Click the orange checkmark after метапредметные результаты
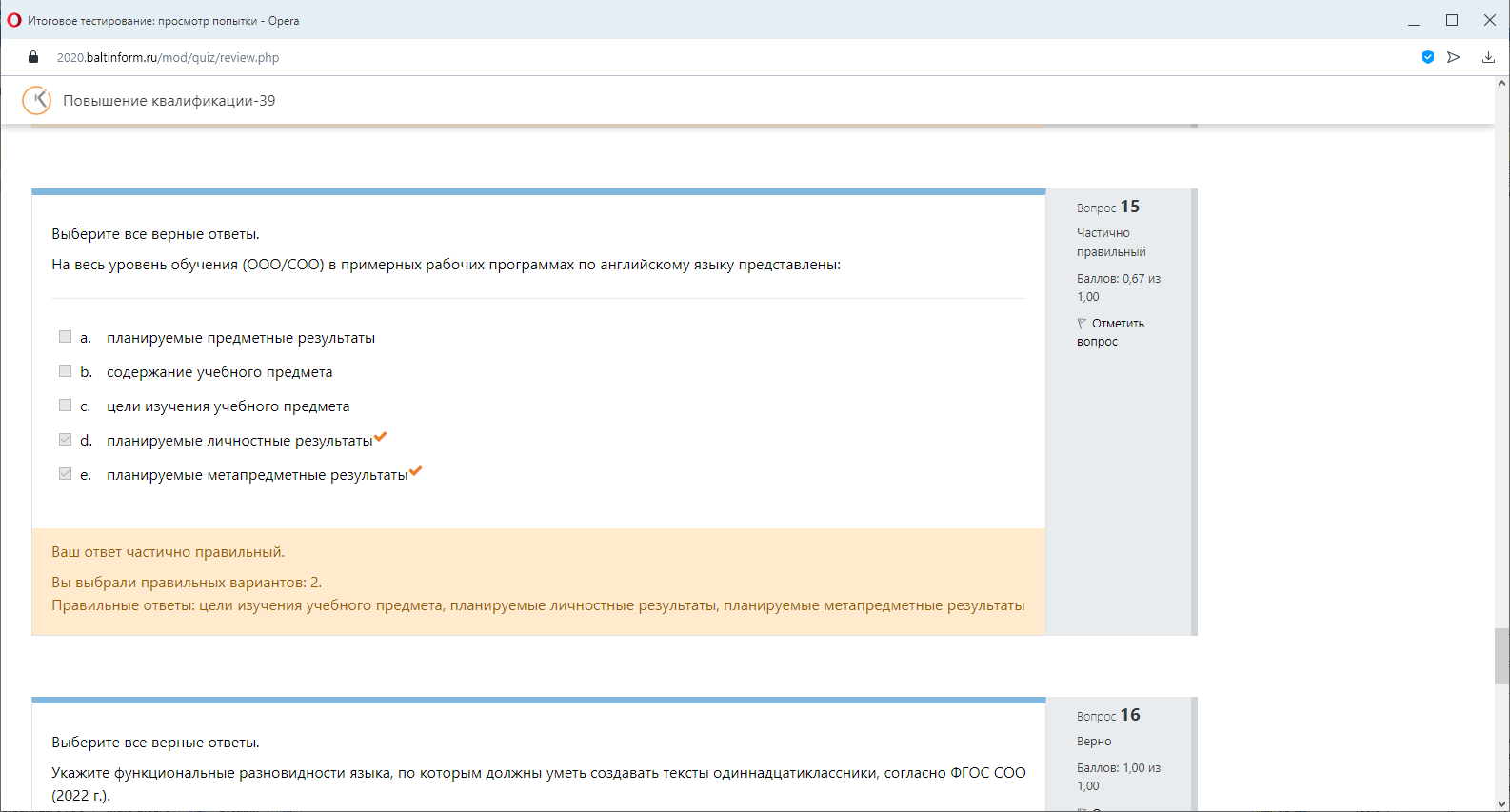 tap(415, 471)
